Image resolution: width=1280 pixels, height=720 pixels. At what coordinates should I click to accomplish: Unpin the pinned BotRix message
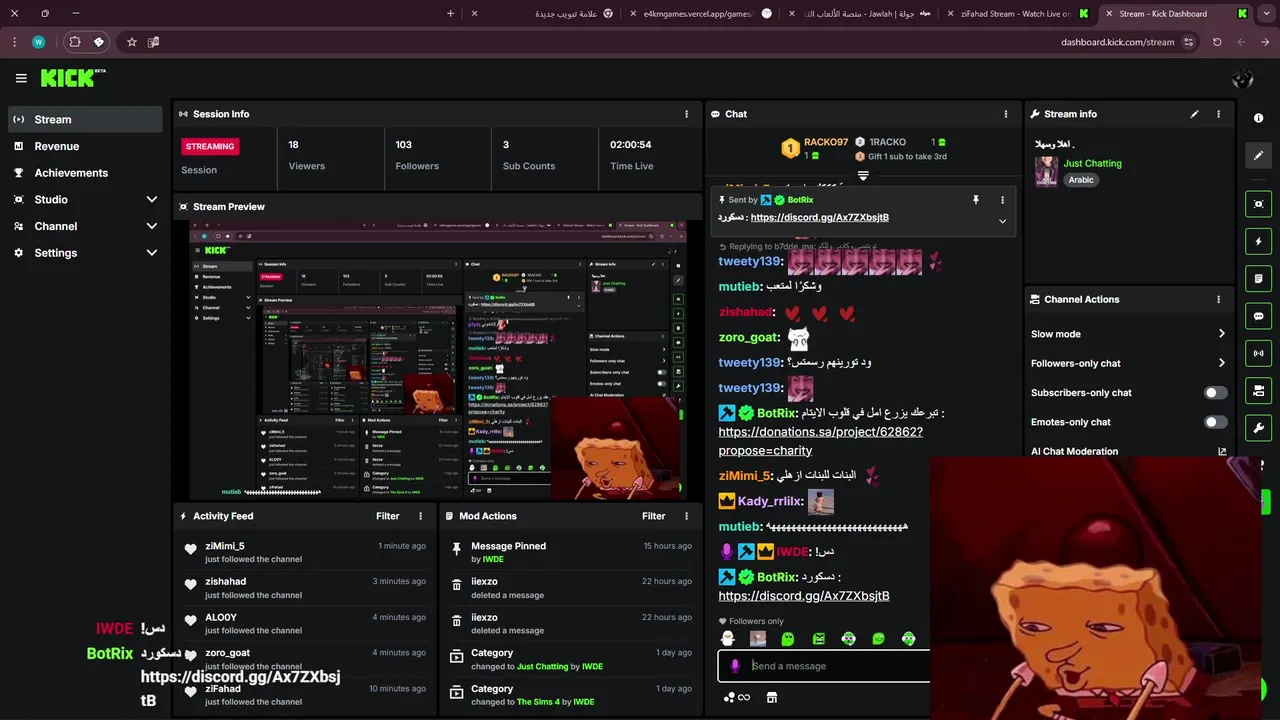click(x=976, y=200)
